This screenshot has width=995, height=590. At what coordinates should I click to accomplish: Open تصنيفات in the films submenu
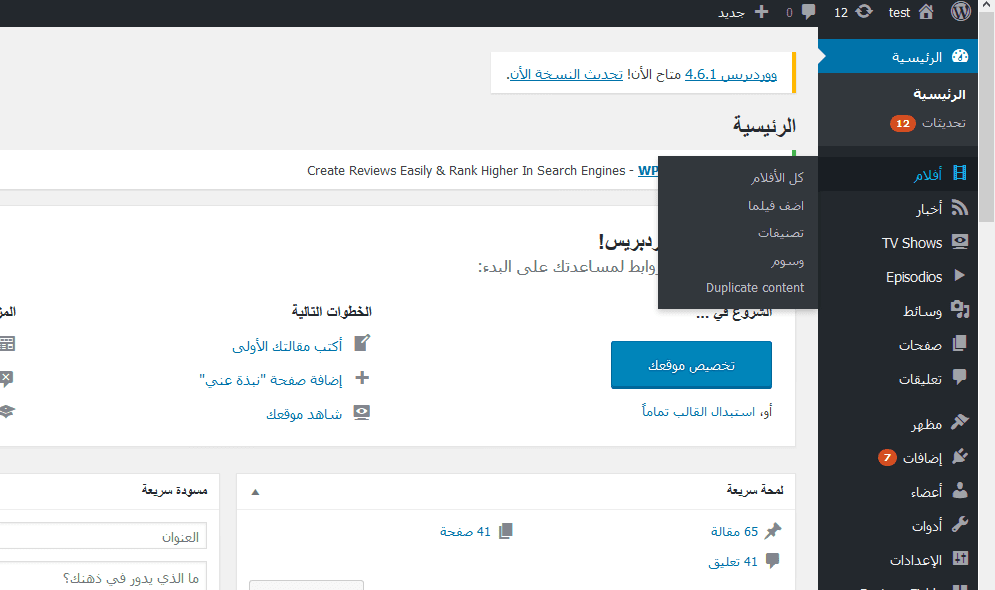pos(780,233)
